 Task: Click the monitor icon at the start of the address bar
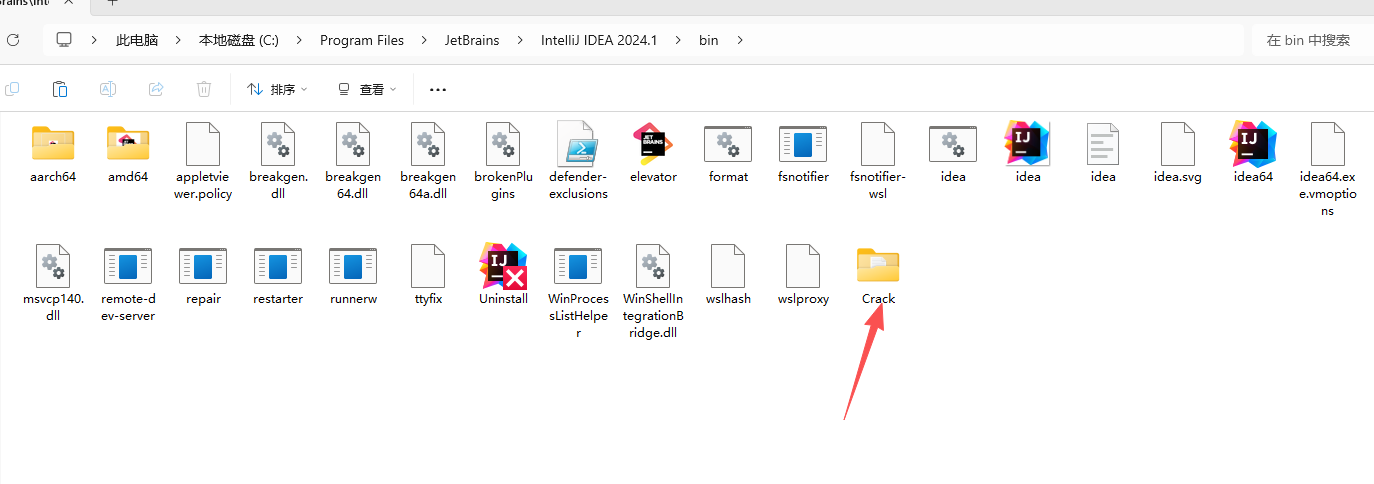click(64, 40)
